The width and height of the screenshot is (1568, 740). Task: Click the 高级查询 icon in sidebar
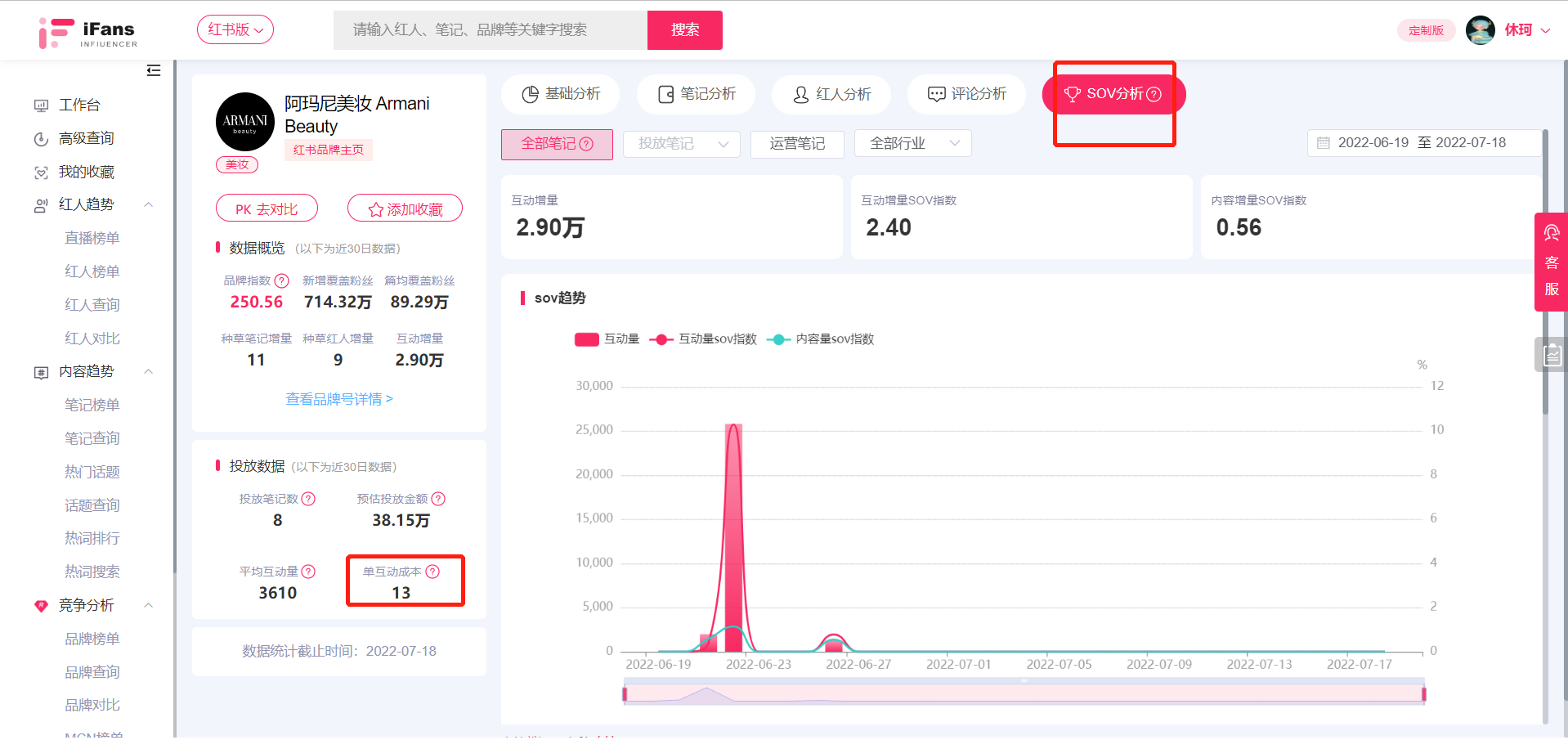click(41, 139)
